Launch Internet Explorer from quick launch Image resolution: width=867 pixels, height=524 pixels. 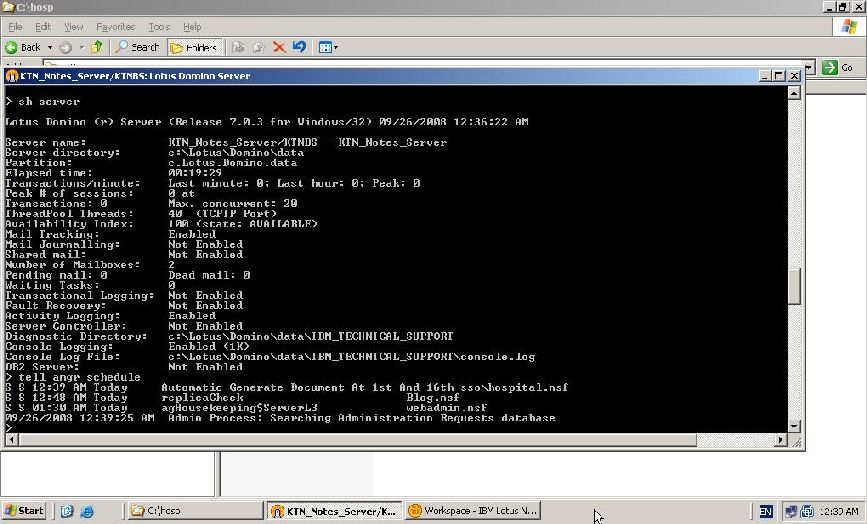[87, 512]
